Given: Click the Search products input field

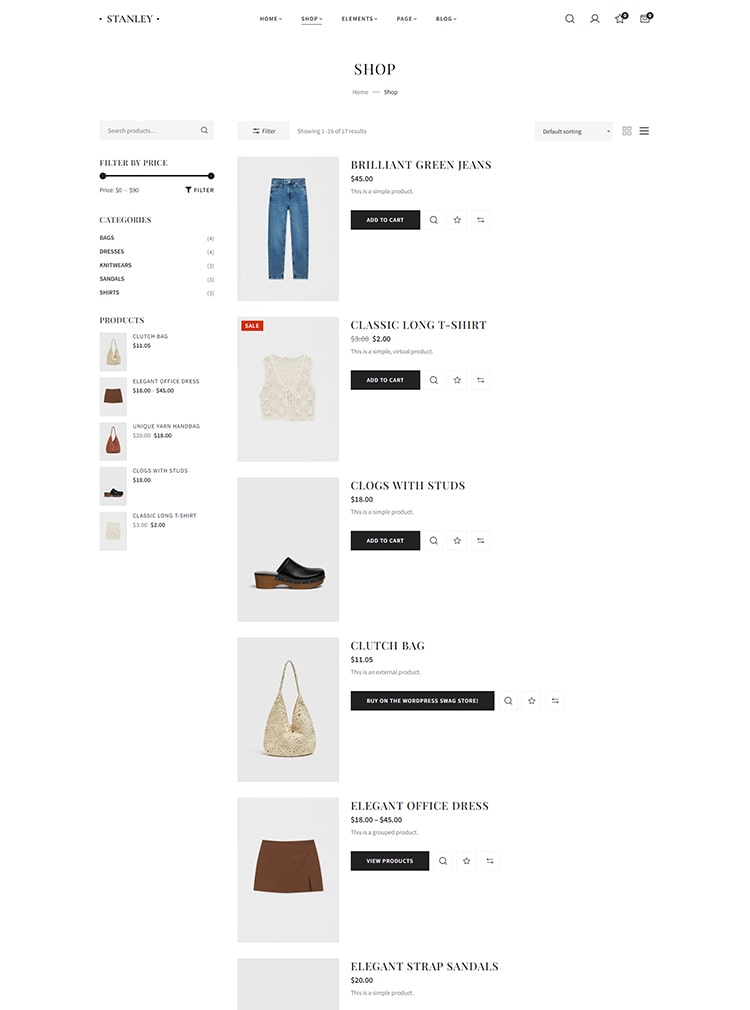Looking at the screenshot, I should pos(151,131).
